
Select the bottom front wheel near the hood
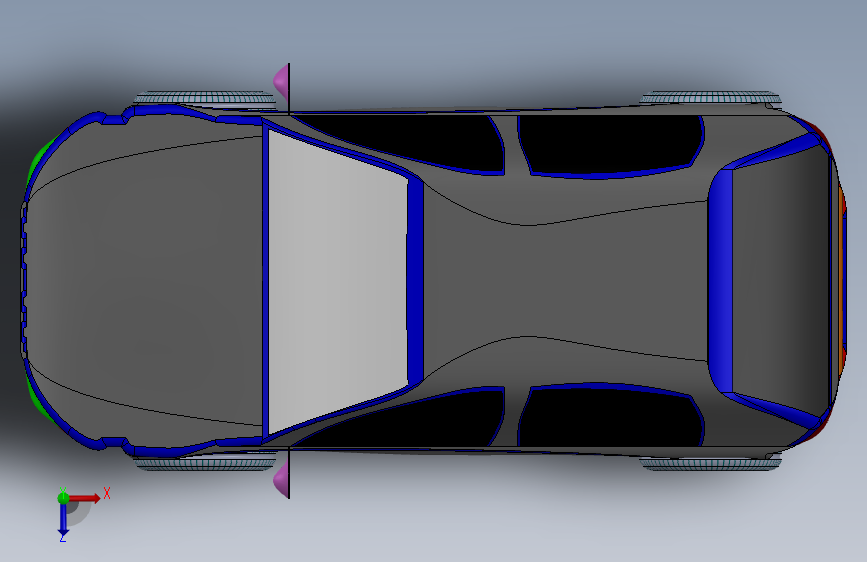[x=205, y=463]
